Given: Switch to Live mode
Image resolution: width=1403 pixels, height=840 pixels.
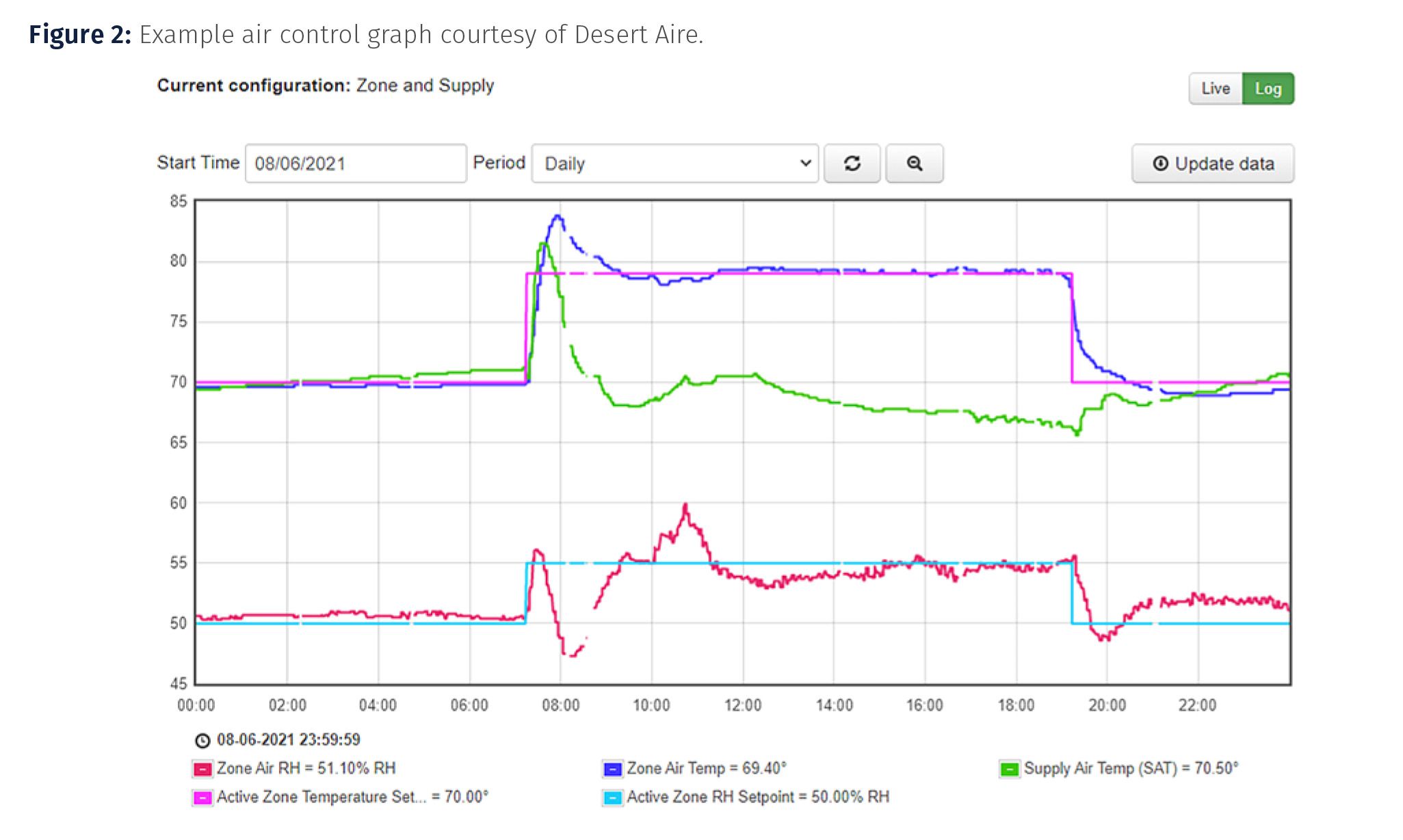Looking at the screenshot, I should 1215,89.
